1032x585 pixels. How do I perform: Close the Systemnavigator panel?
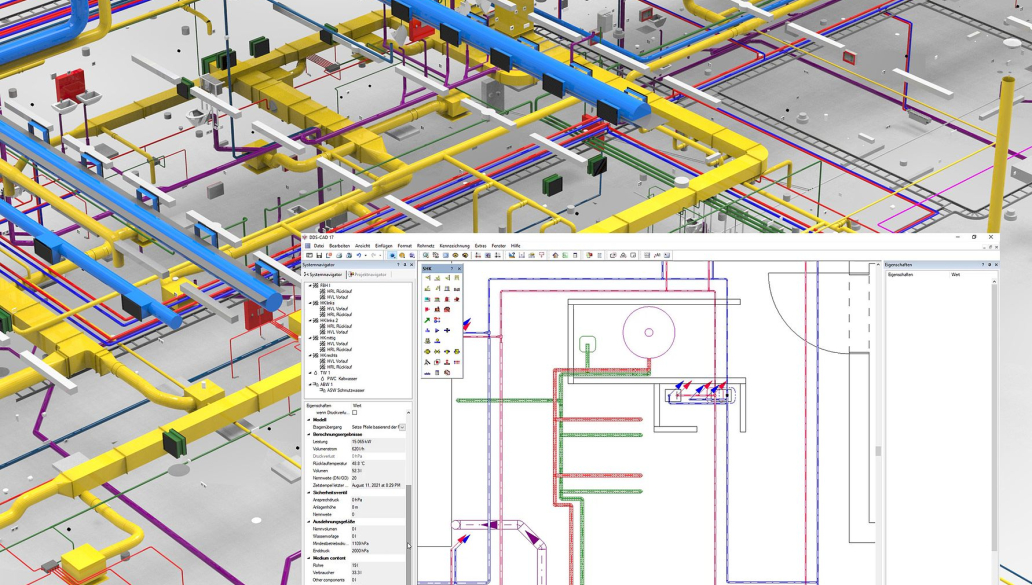tap(411, 265)
